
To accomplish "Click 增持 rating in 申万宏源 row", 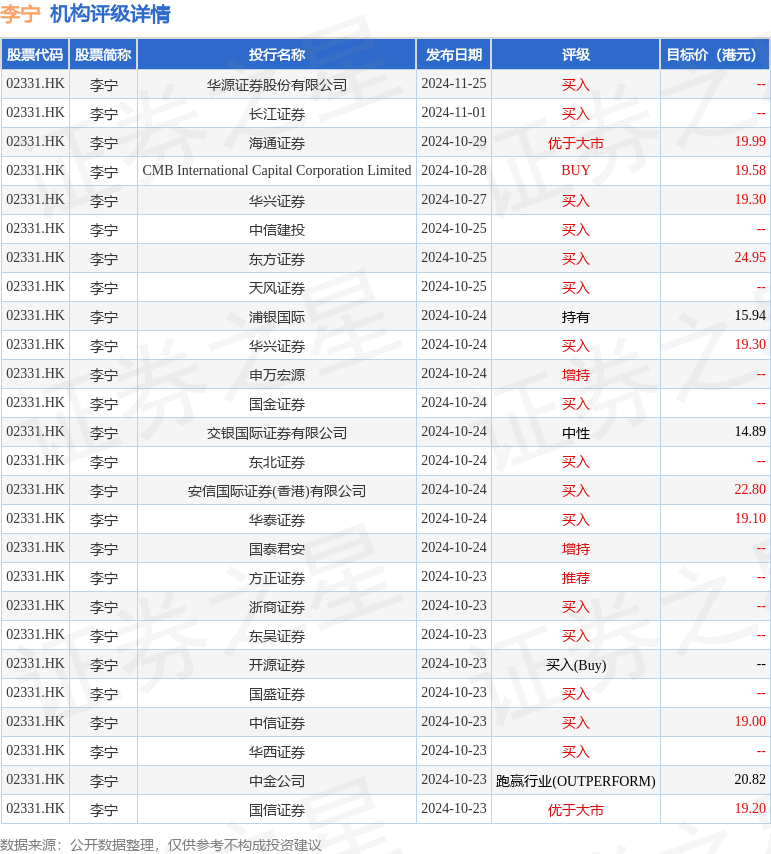I will [x=576, y=375].
